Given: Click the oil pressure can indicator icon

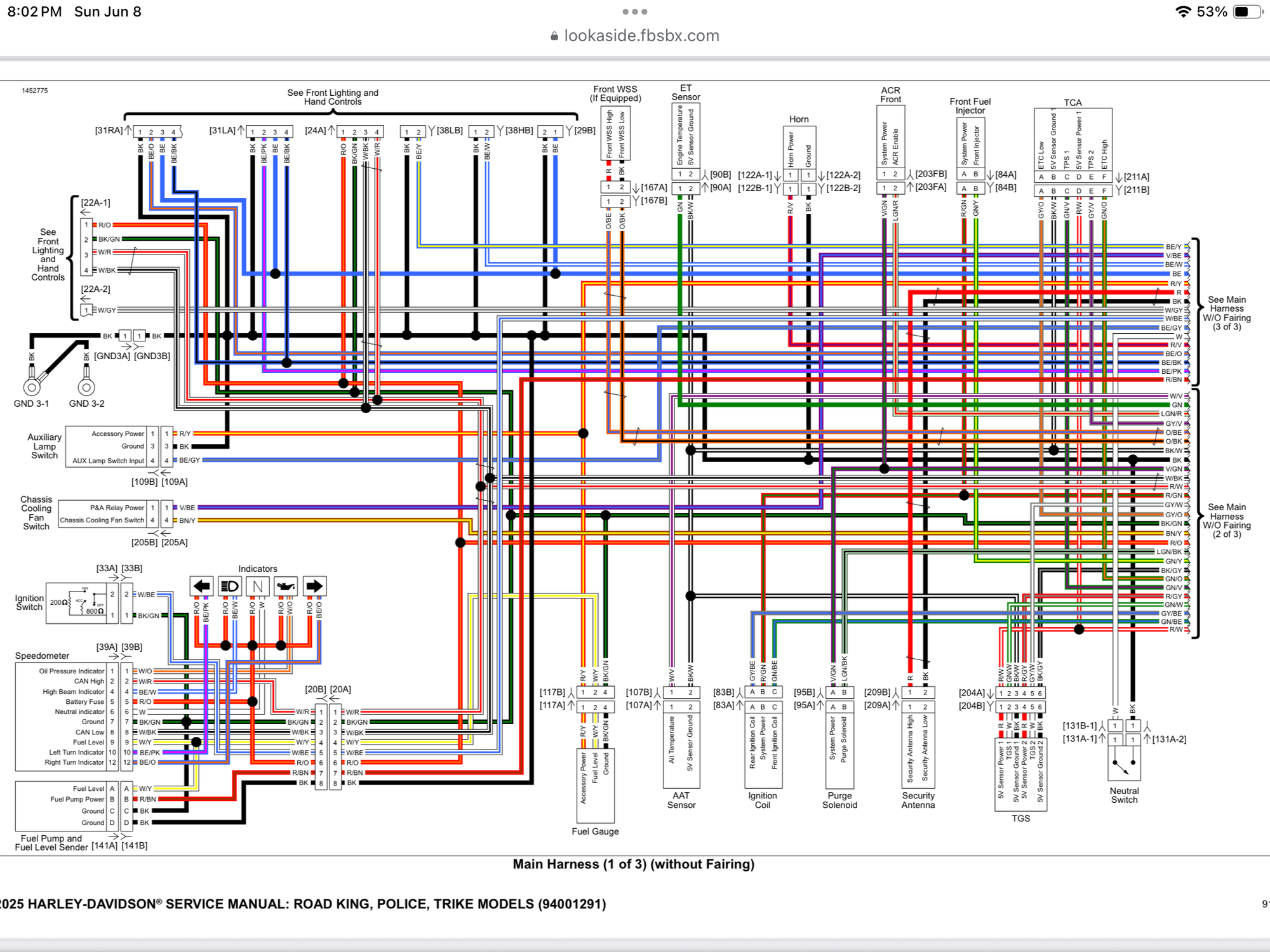Looking at the screenshot, I should pos(286,586).
